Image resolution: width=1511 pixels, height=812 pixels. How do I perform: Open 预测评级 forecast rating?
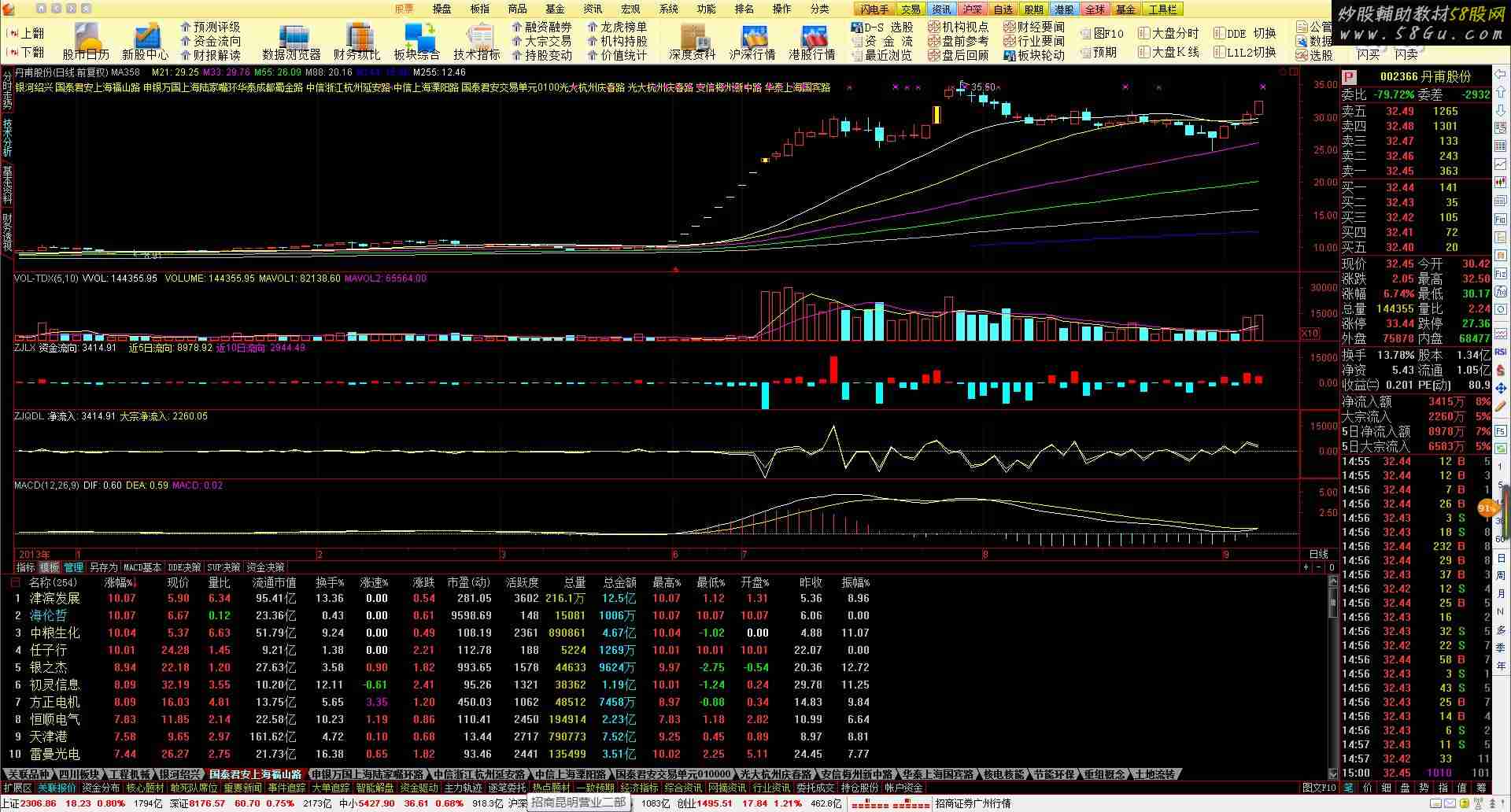coord(210,27)
